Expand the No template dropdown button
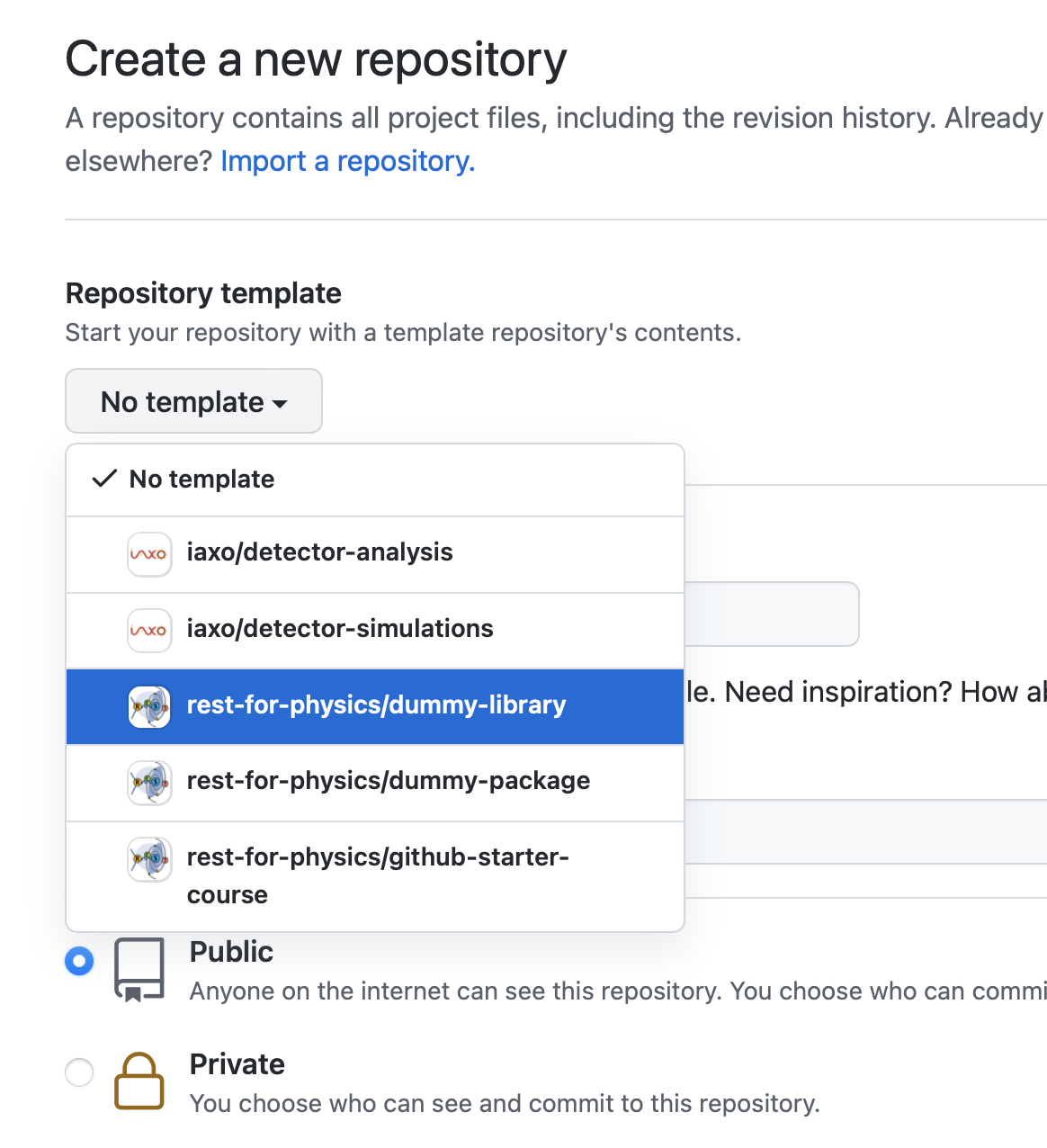 point(193,401)
